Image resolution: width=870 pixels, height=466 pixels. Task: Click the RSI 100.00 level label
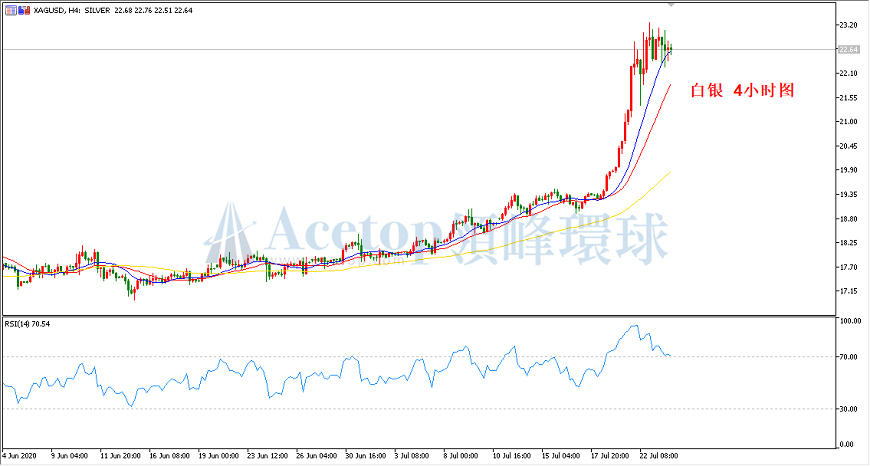click(850, 321)
